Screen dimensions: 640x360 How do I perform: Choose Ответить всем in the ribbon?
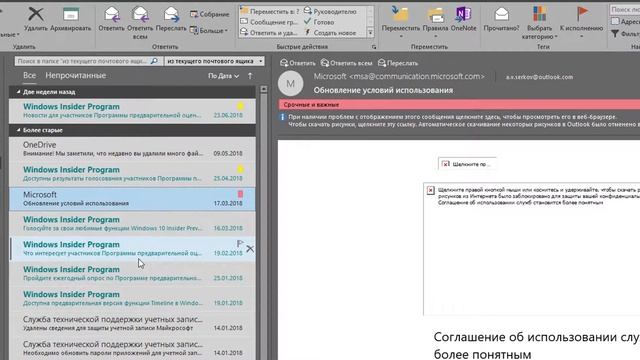tap(140, 23)
